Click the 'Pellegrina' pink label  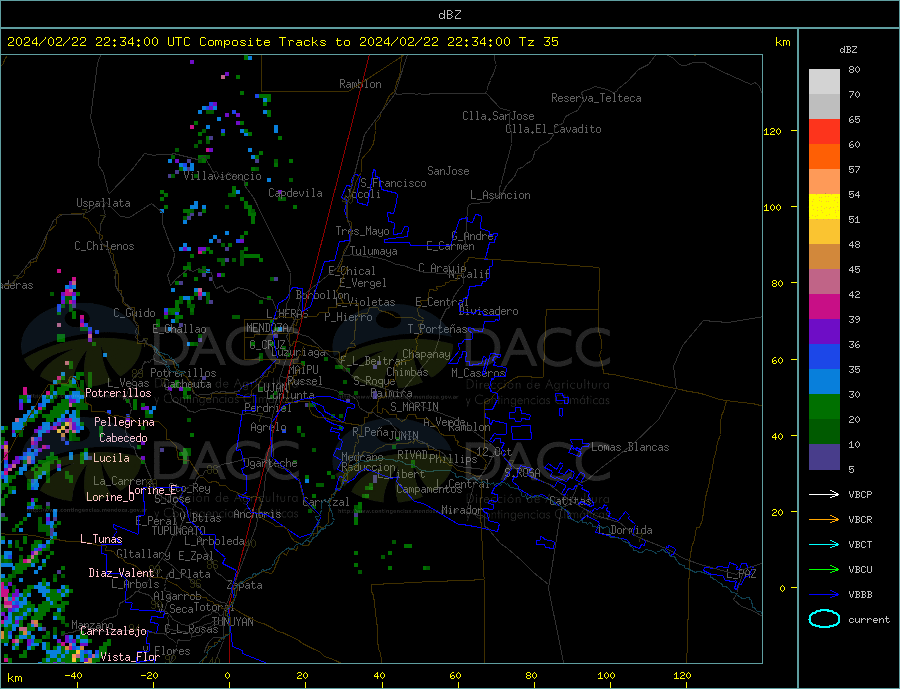pos(125,423)
